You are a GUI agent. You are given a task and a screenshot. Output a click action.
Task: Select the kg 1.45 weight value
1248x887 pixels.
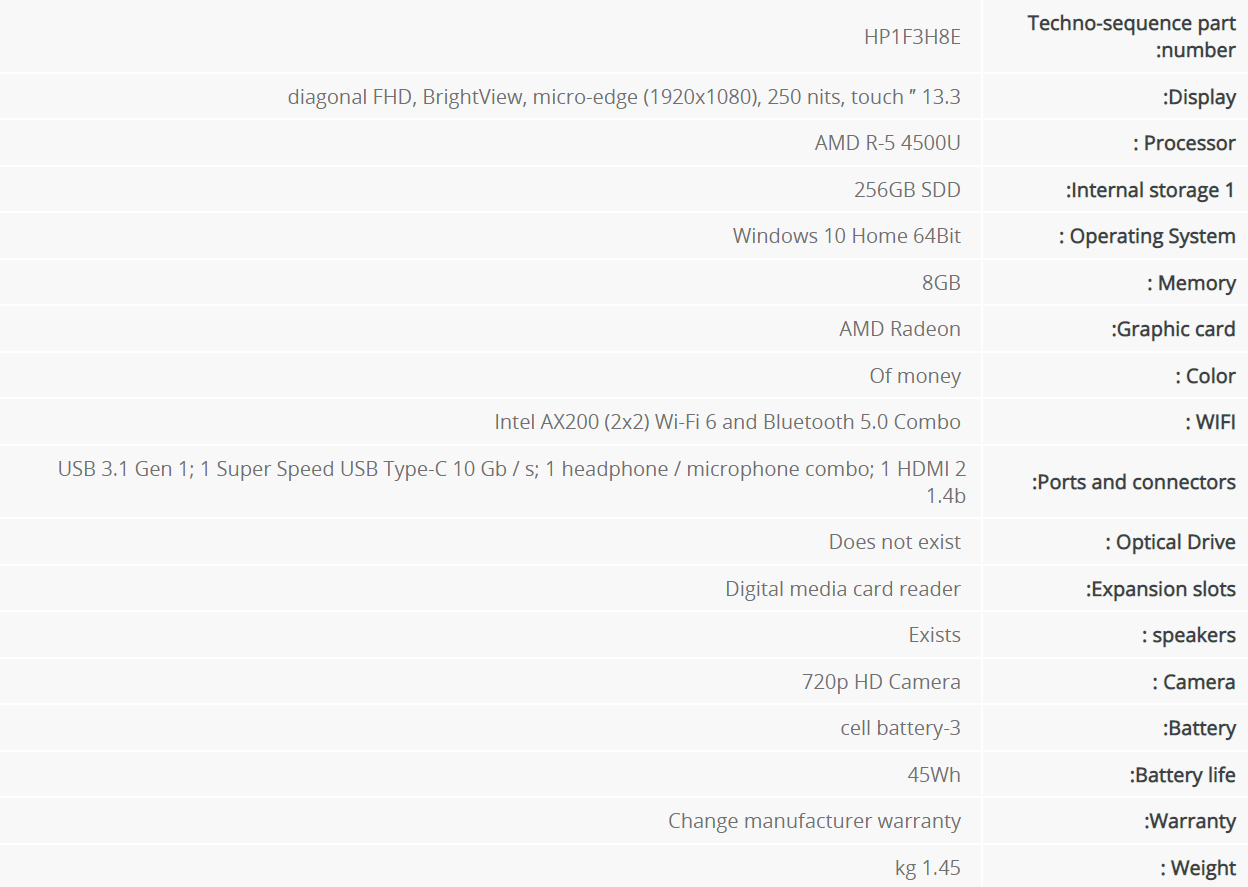[928, 868]
